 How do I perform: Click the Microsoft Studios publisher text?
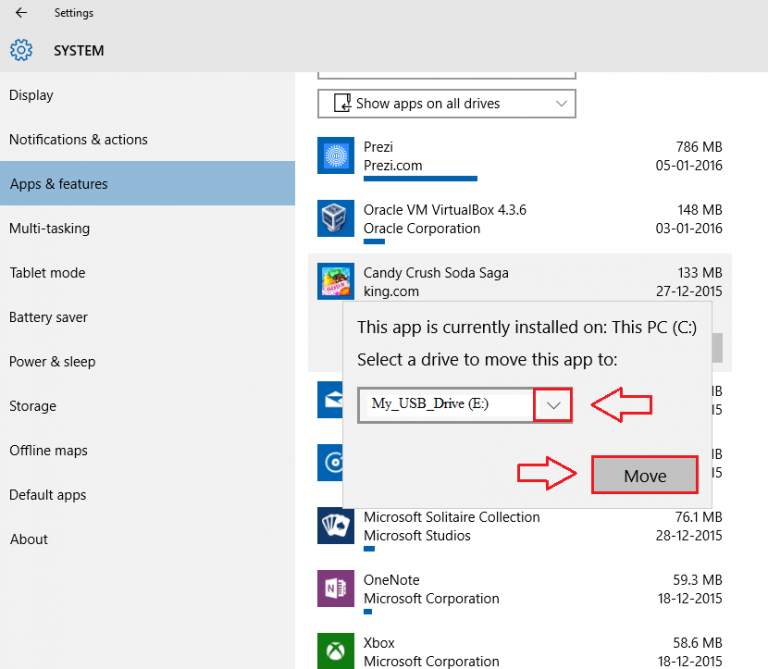pyautogui.click(x=417, y=536)
